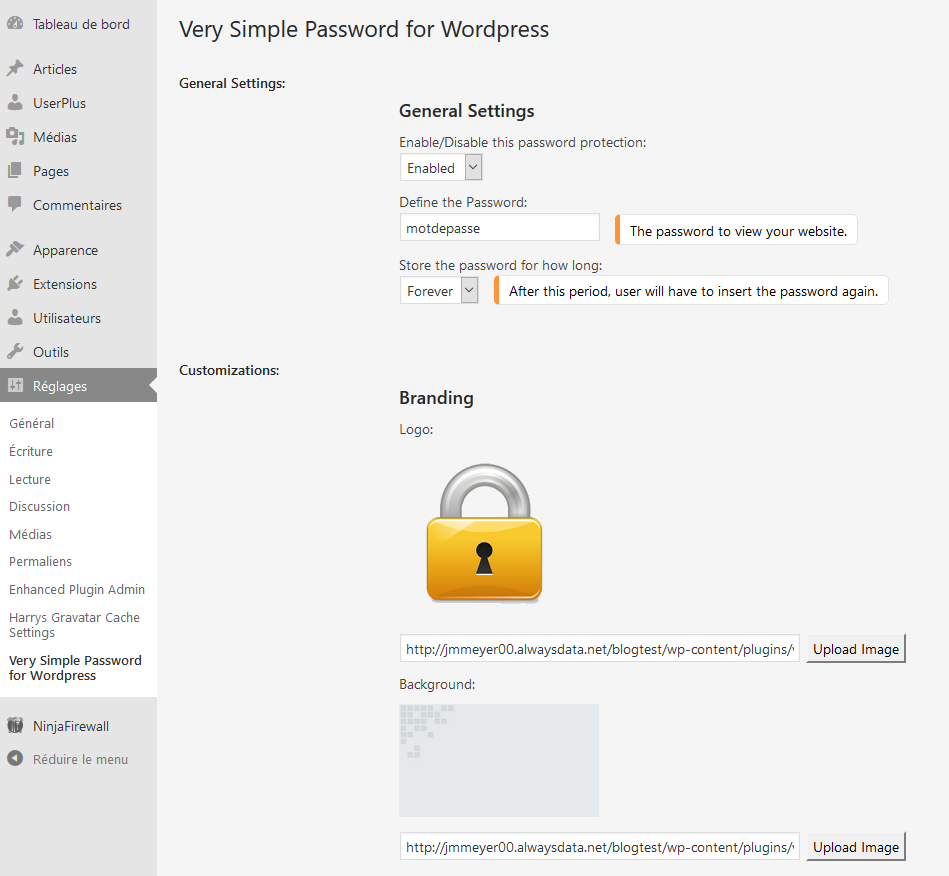
Task: Click the Tableau de bord dashboard icon
Action: coord(15,24)
